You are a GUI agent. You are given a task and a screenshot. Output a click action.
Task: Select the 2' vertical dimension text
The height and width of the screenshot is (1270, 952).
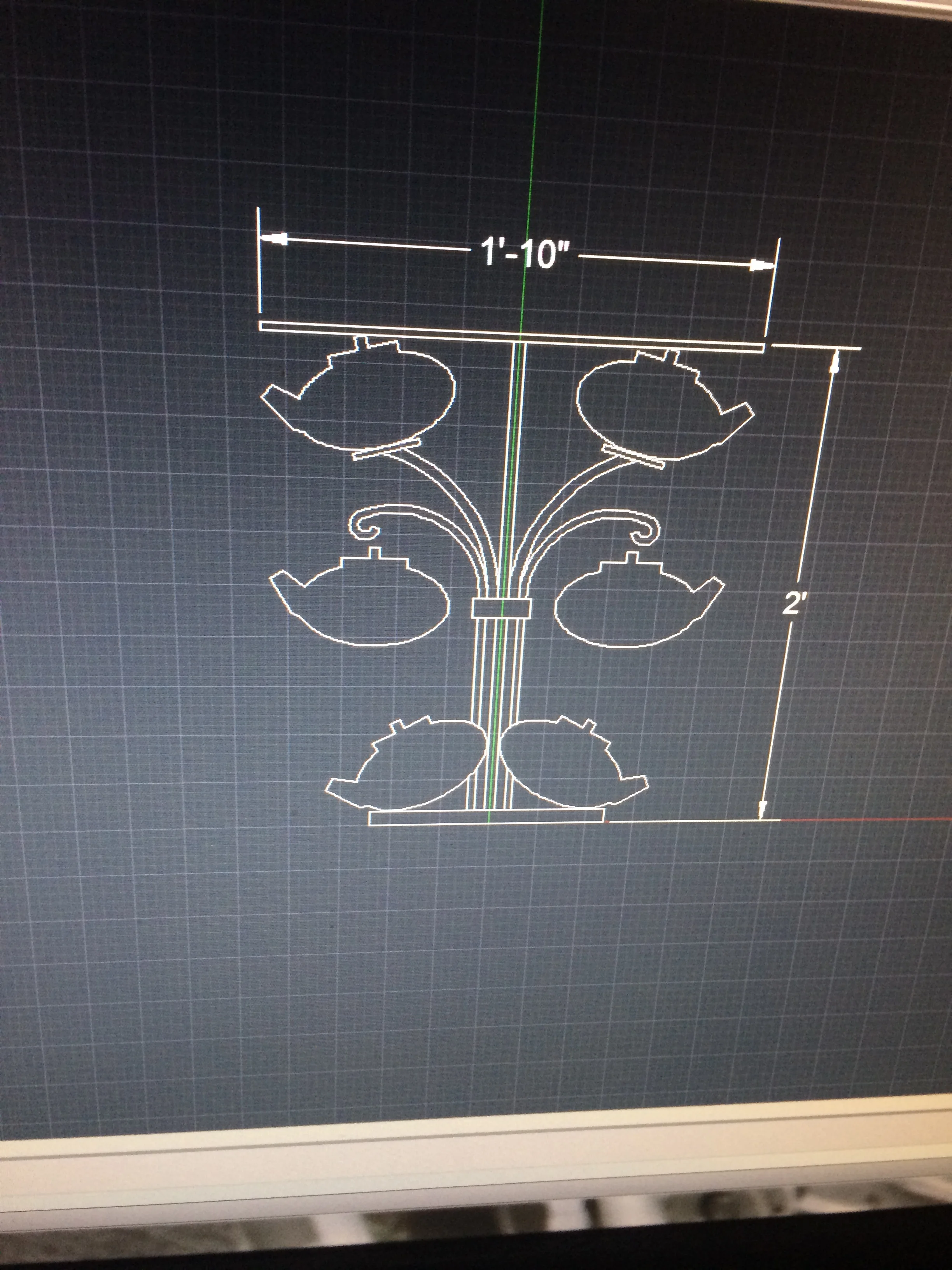794,604
